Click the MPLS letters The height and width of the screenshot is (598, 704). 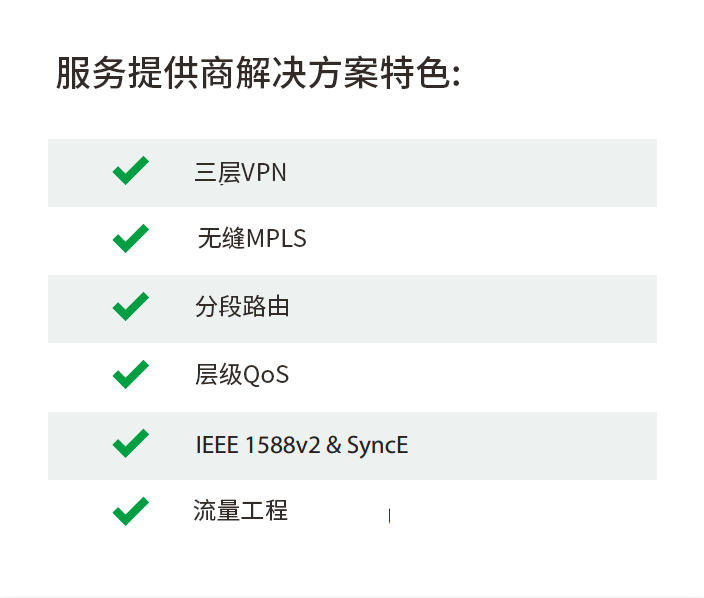[x=276, y=238]
